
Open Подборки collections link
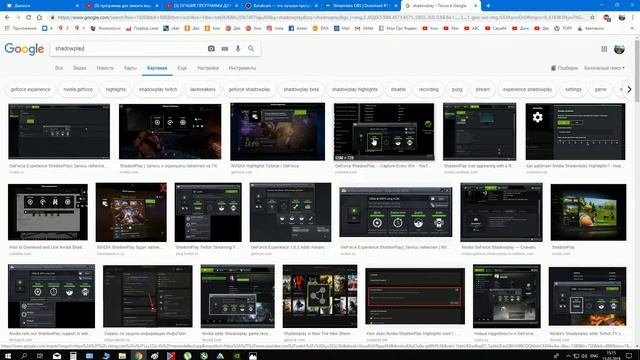[x=564, y=68]
